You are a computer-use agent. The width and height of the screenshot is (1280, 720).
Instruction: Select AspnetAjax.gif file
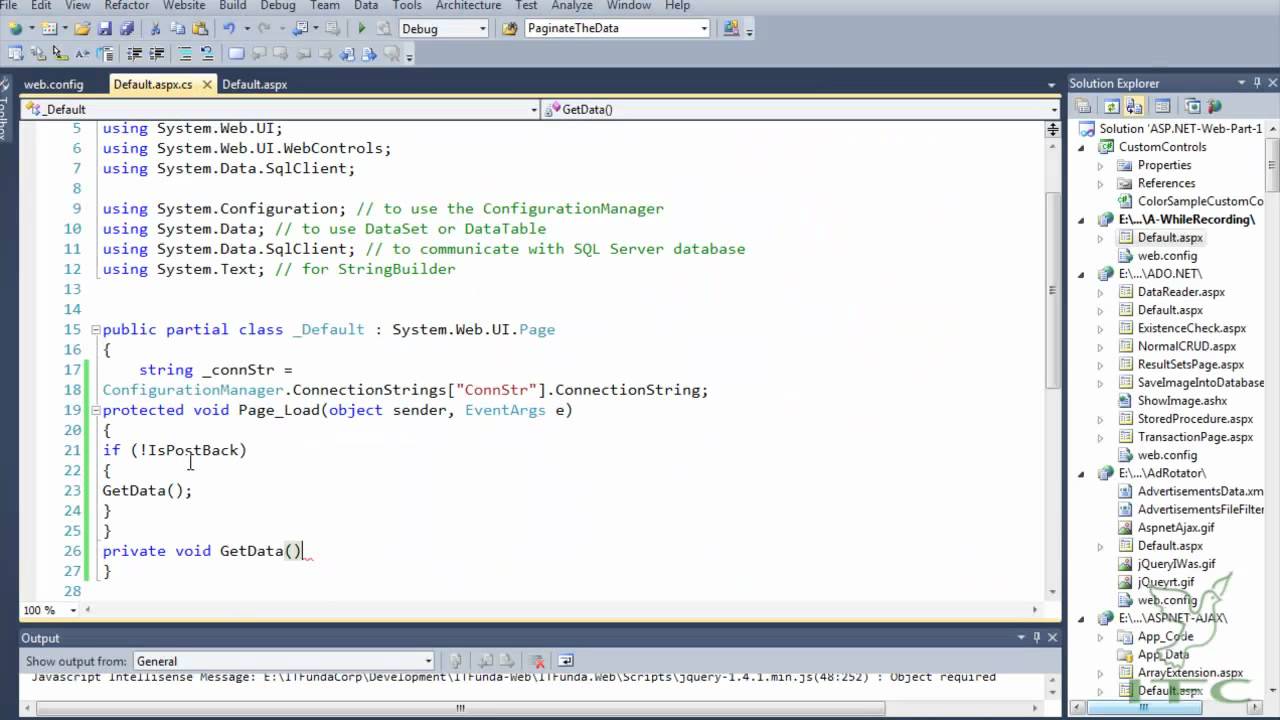click(x=1176, y=527)
